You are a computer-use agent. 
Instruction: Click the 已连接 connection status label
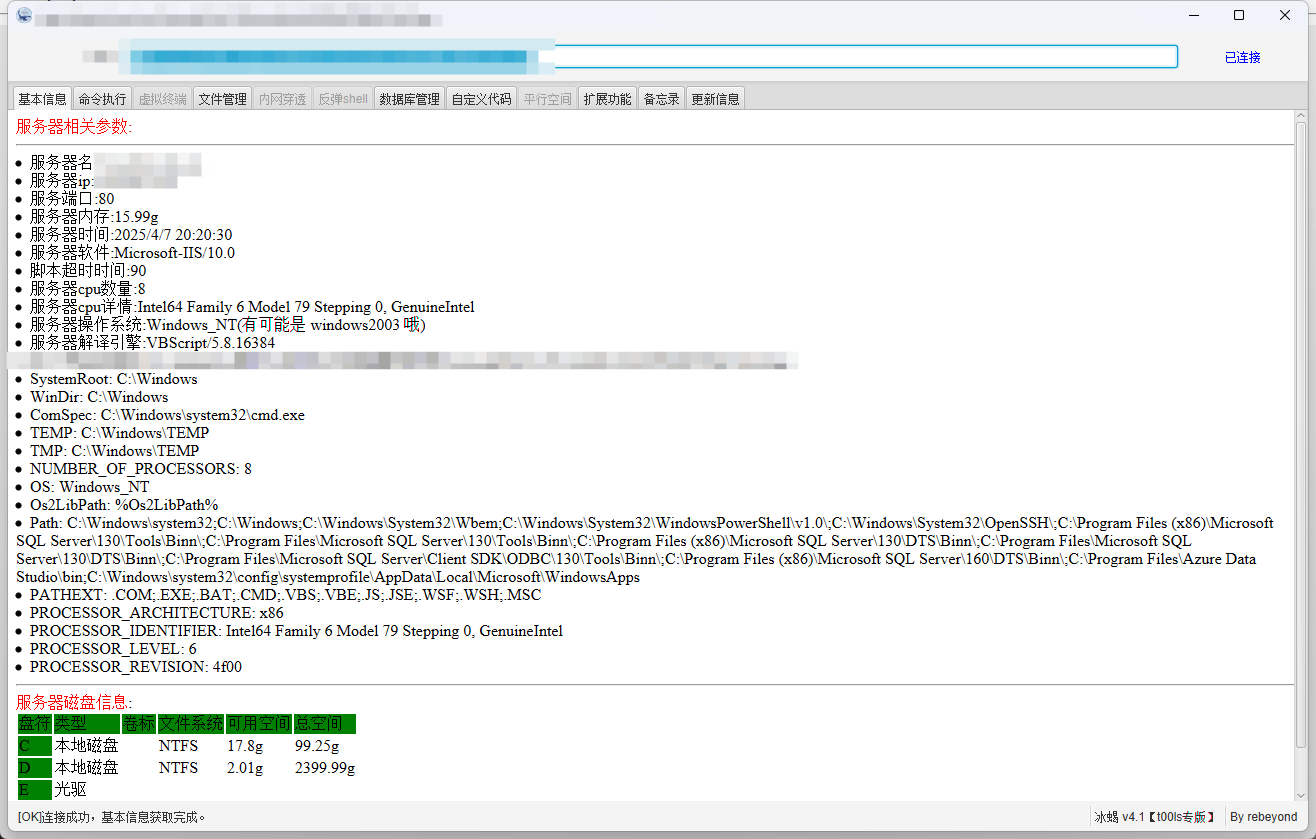(1242, 58)
